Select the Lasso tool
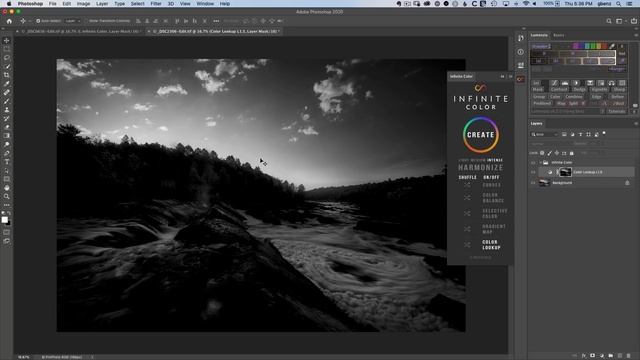Viewport: 640px width, 360px height. click(x=7, y=58)
